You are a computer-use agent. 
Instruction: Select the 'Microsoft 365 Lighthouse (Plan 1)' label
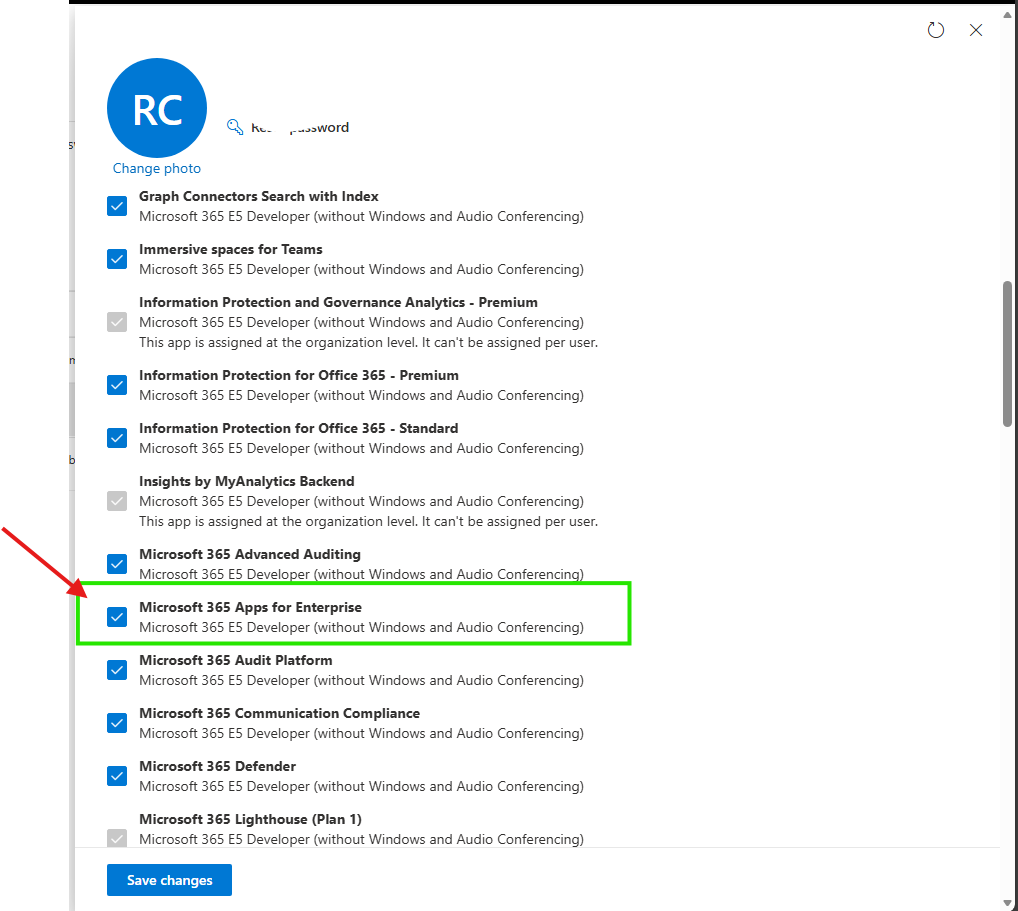coord(250,819)
